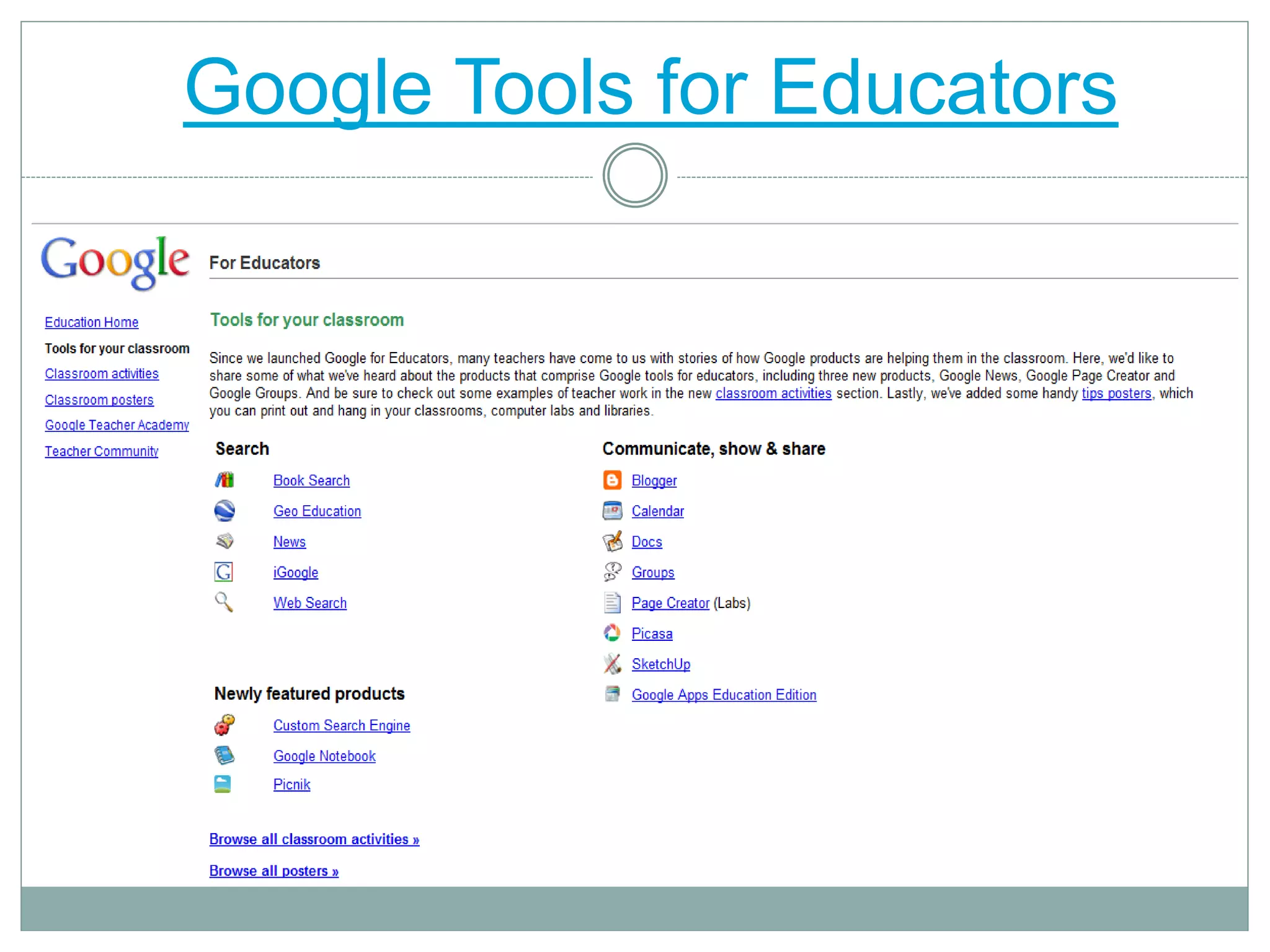Image resolution: width=1270 pixels, height=952 pixels.
Task: Select Tools for your classroom sidebar item
Action: (x=117, y=348)
